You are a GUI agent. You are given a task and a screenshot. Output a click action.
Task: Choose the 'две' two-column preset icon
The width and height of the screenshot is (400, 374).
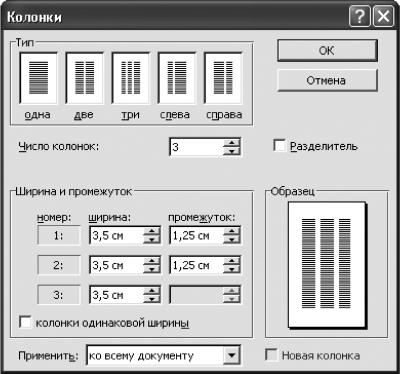85,78
